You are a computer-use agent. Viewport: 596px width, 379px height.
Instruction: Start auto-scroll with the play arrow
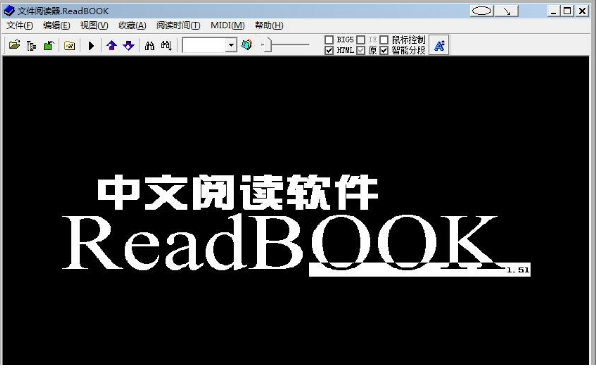click(x=91, y=46)
